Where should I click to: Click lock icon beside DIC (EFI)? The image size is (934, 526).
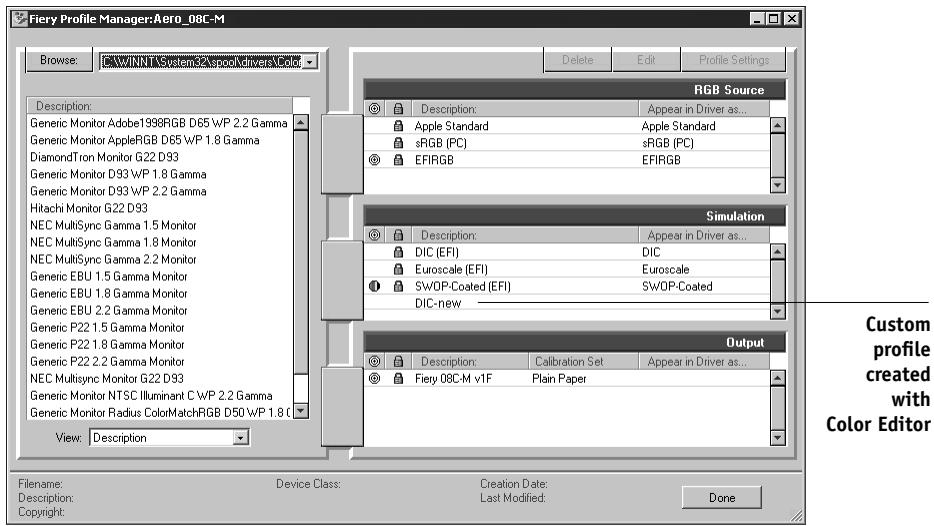[398, 252]
